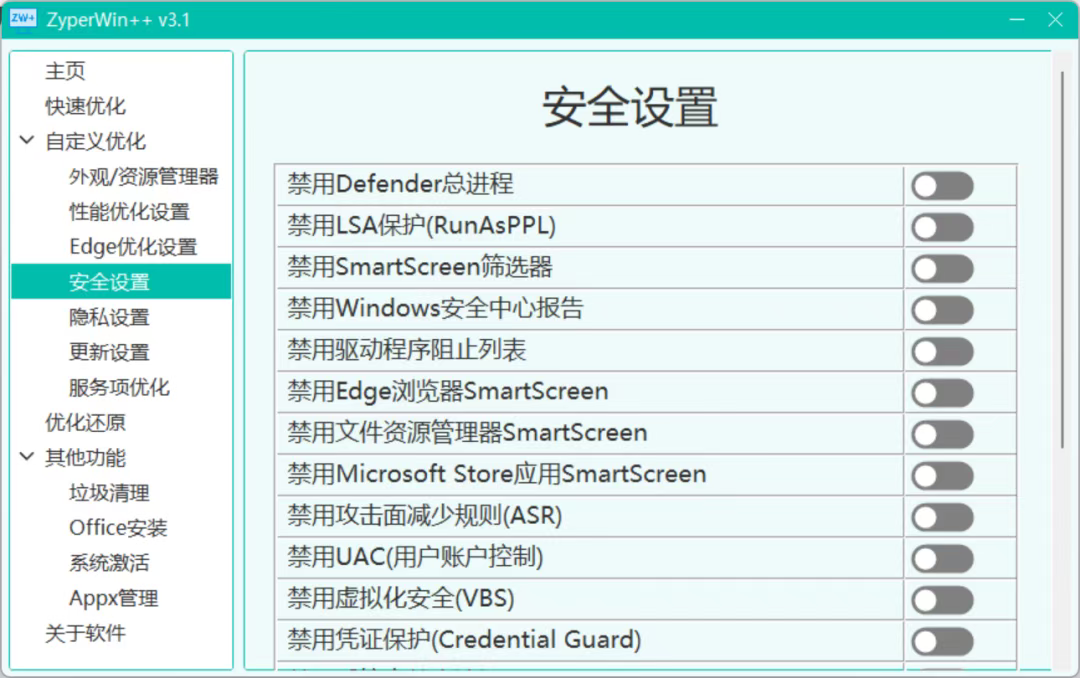1080x678 pixels.
Task: Toggle 禁用UAC(用户账户控制) switch
Action: 941,558
